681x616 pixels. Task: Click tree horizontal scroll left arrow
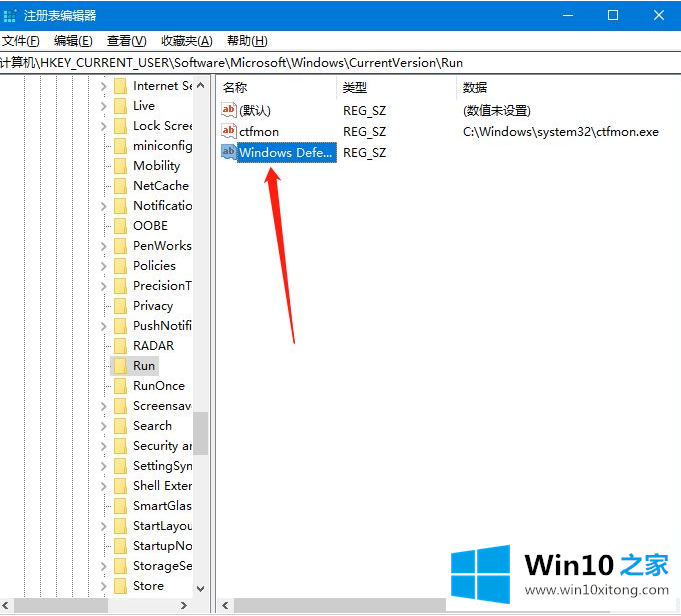(6, 605)
